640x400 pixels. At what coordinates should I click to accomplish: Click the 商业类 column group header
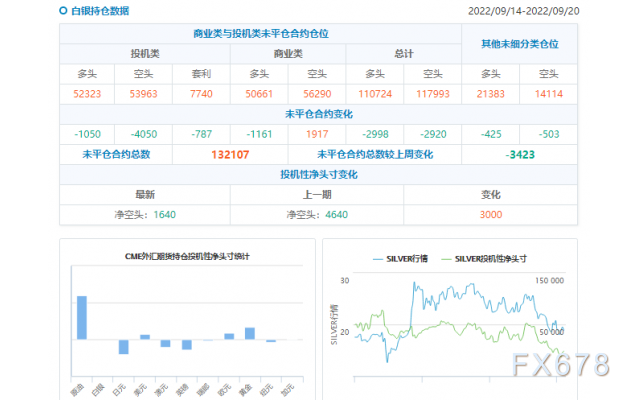pos(288,53)
